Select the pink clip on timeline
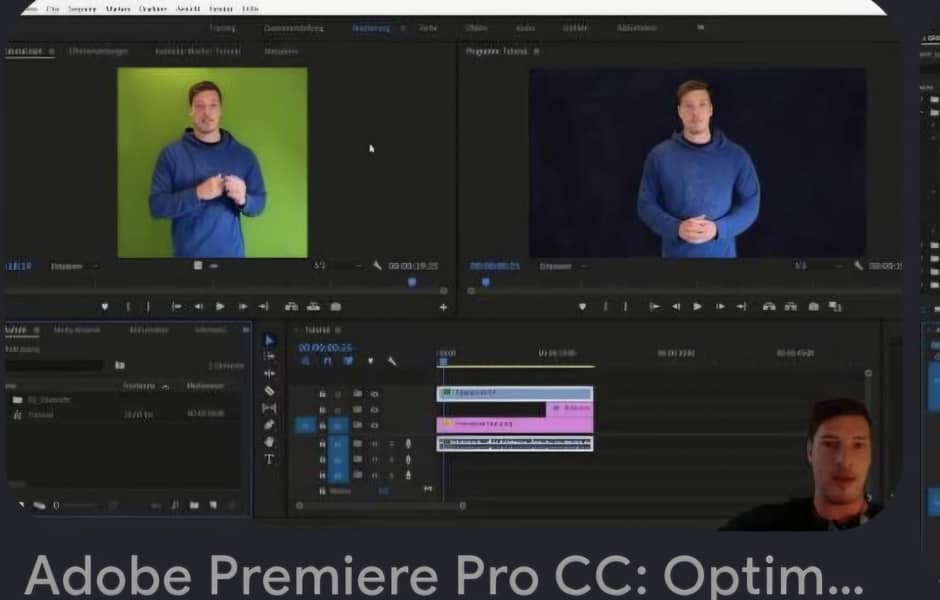Screen dimensions: 940x600 [515, 424]
